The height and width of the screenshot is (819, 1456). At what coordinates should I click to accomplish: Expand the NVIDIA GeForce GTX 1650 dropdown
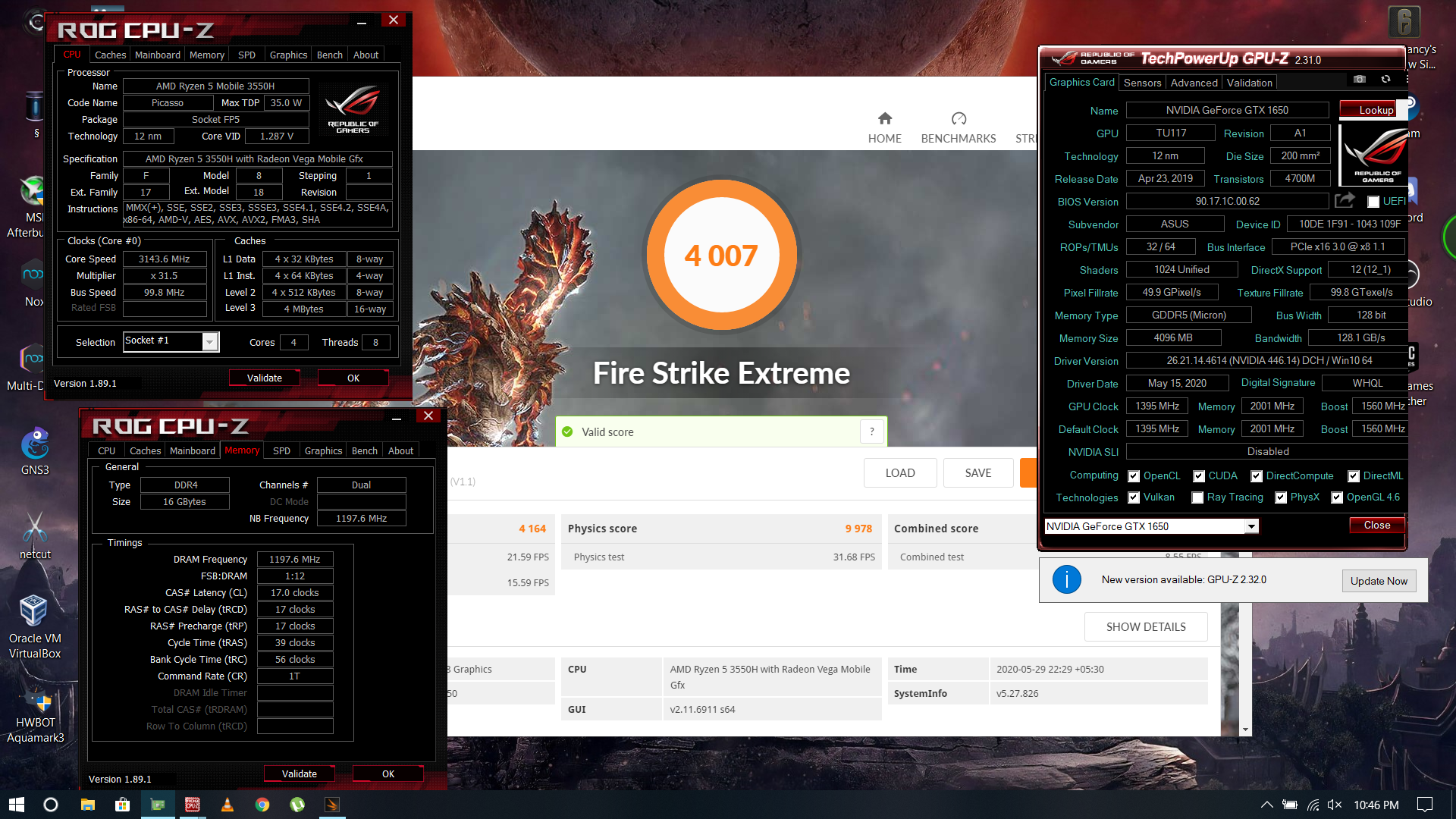[1251, 526]
